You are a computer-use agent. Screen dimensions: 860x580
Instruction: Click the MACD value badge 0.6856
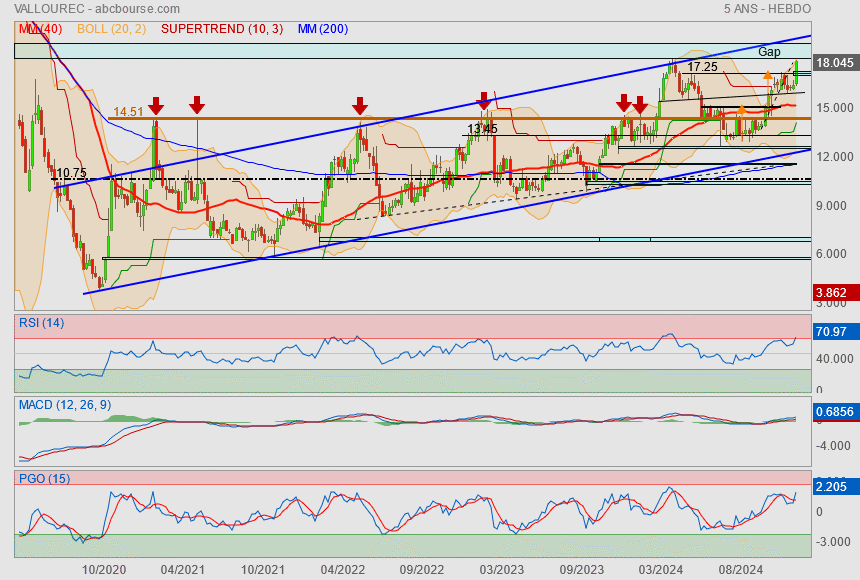(x=835, y=412)
